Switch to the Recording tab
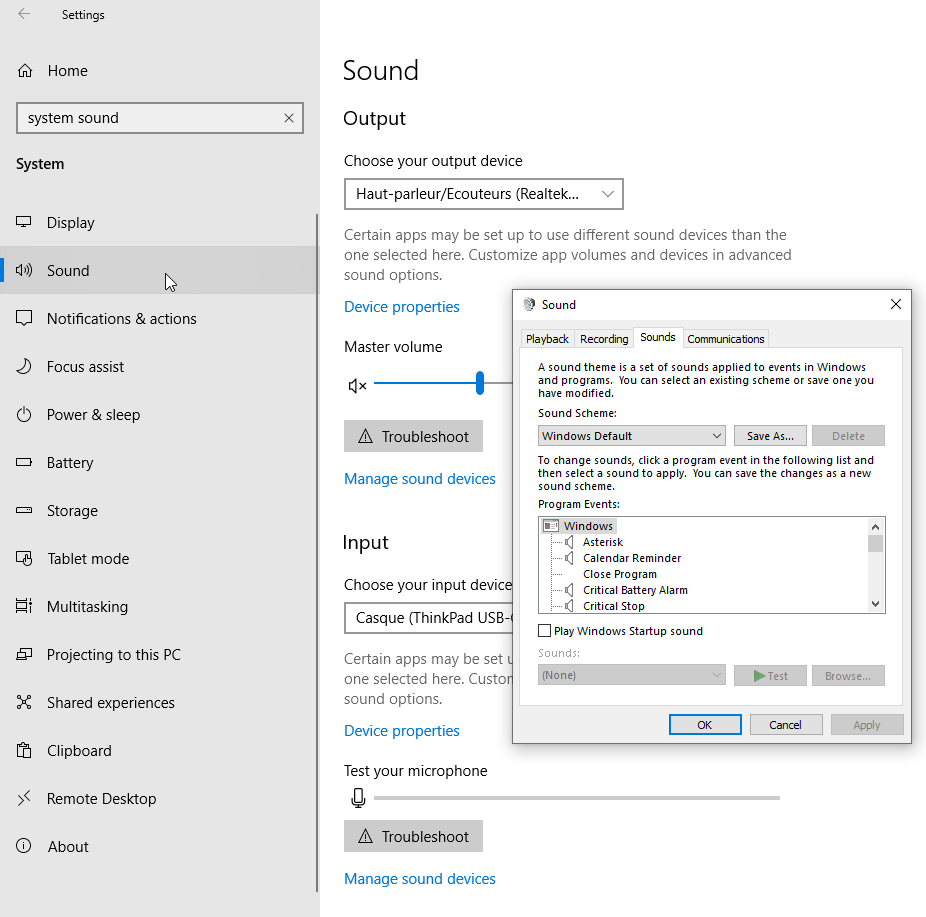 [604, 338]
